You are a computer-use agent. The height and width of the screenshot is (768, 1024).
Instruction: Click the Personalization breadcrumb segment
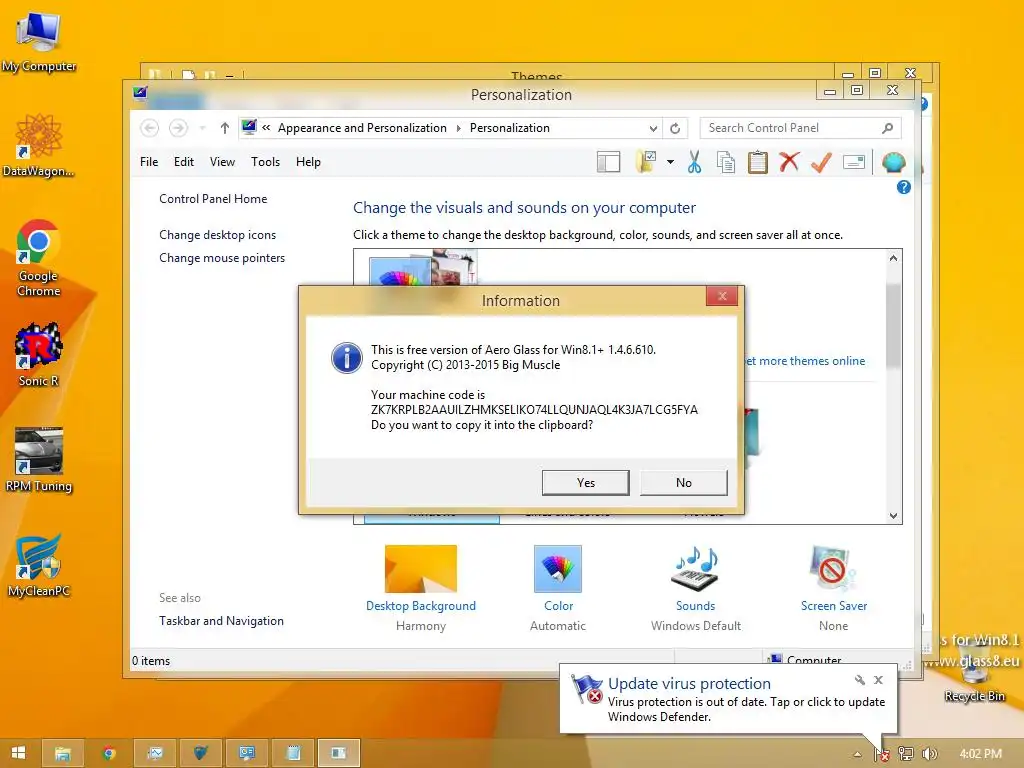[x=509, y=128]
